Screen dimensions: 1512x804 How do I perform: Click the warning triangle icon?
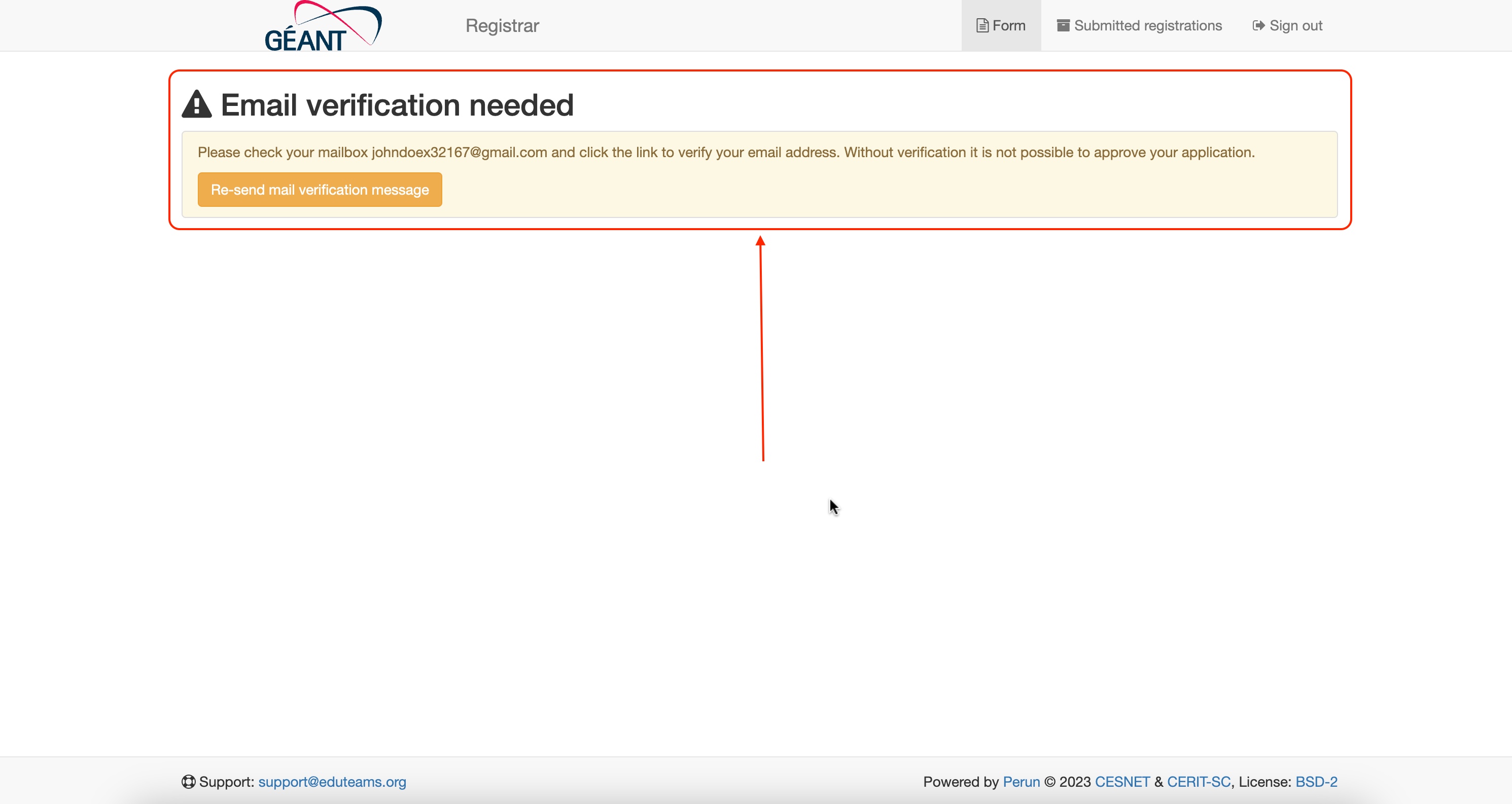[x=197, y=104]
